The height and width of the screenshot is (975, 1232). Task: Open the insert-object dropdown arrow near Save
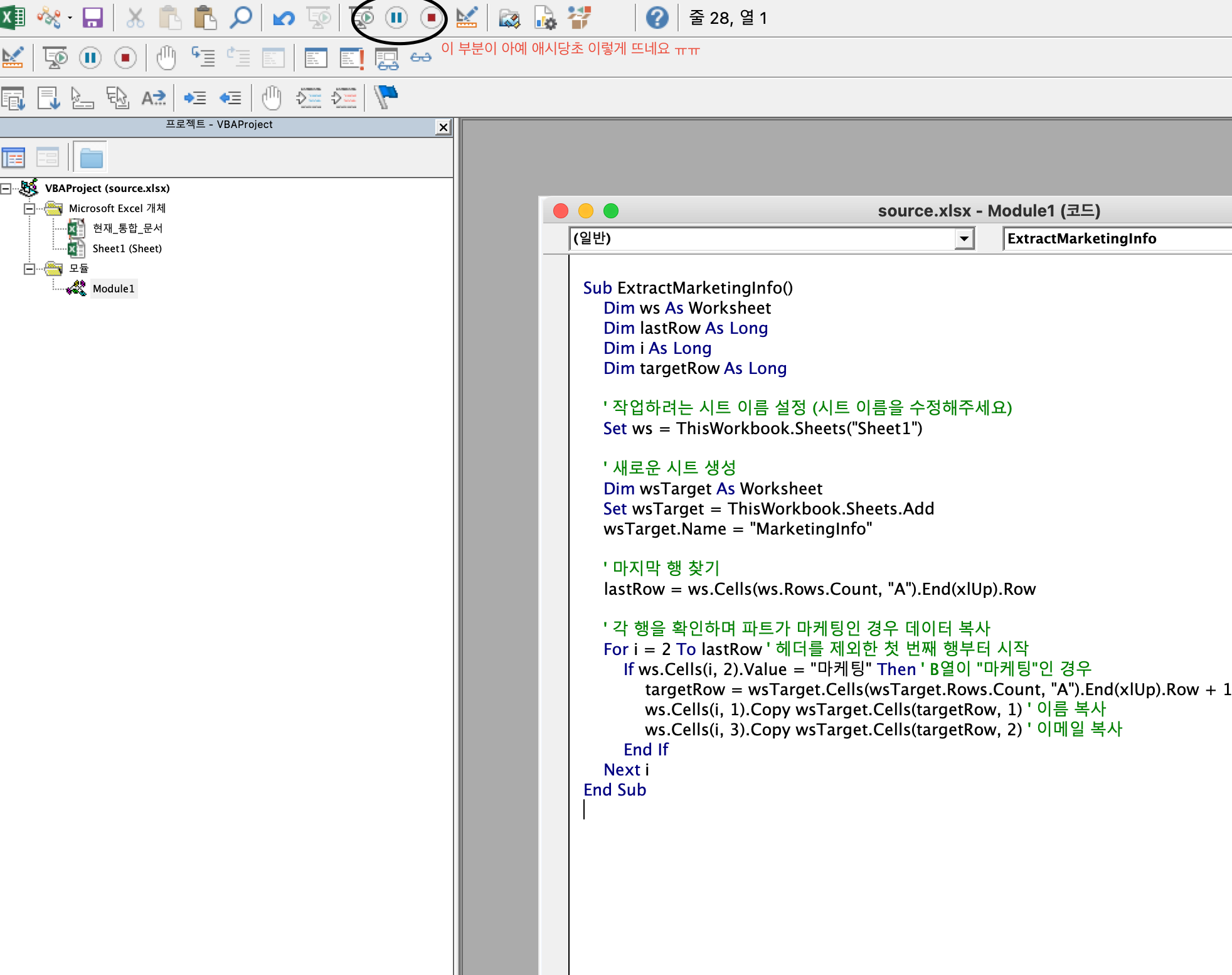[70, 18]
